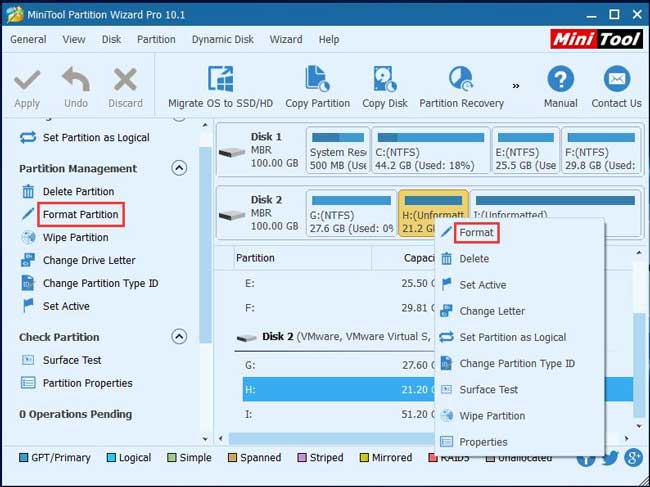Click GPT/Primary legend color swatch

click(x=24, y=458)
